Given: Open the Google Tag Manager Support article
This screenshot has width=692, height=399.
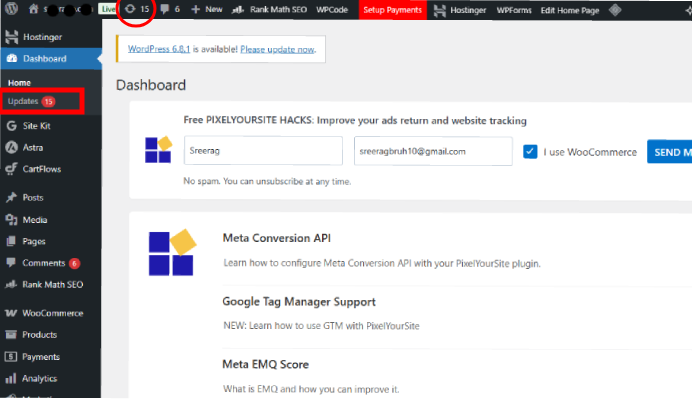Looking at the screenshot, I should (x=299, y=302).
